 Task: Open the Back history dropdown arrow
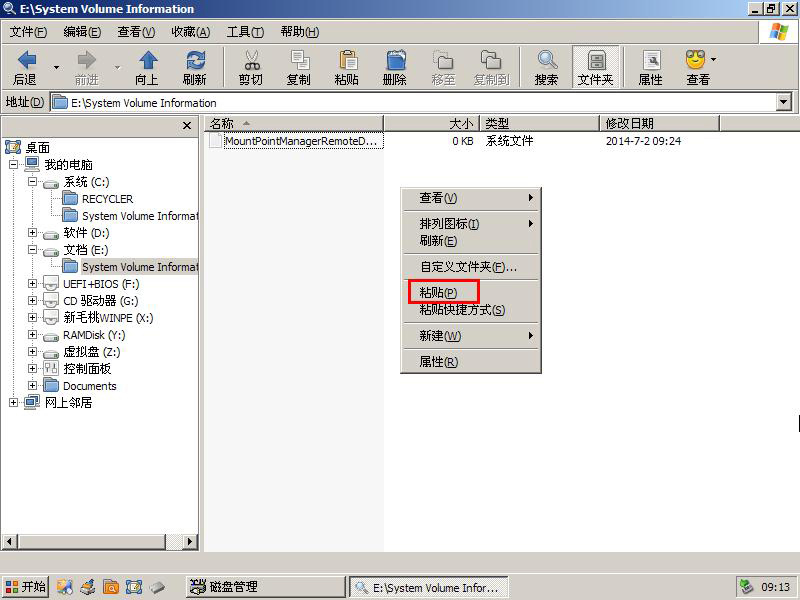56,67
